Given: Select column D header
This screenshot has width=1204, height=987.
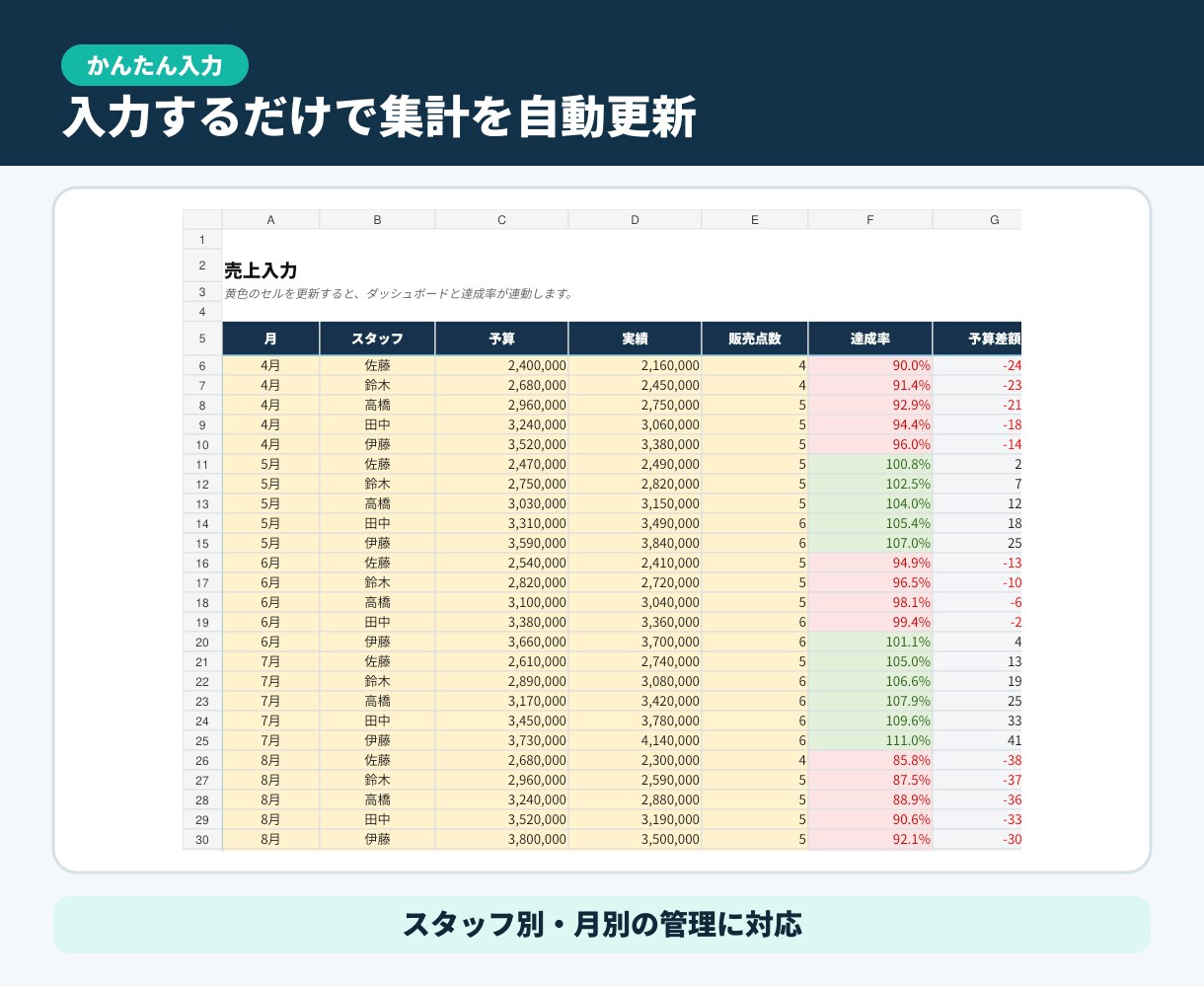Looking at the screenshot, I should [x=635, y=220].
